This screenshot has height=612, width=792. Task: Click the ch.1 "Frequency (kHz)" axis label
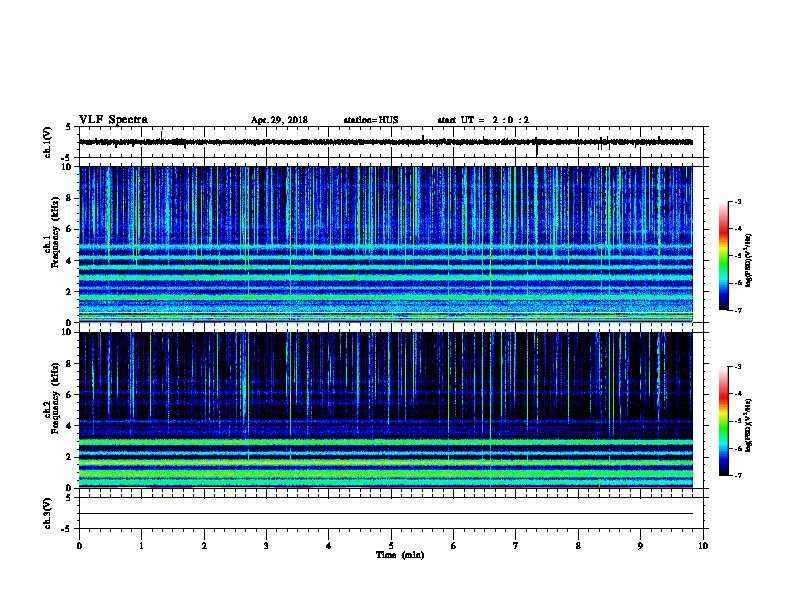click(56, 233)
